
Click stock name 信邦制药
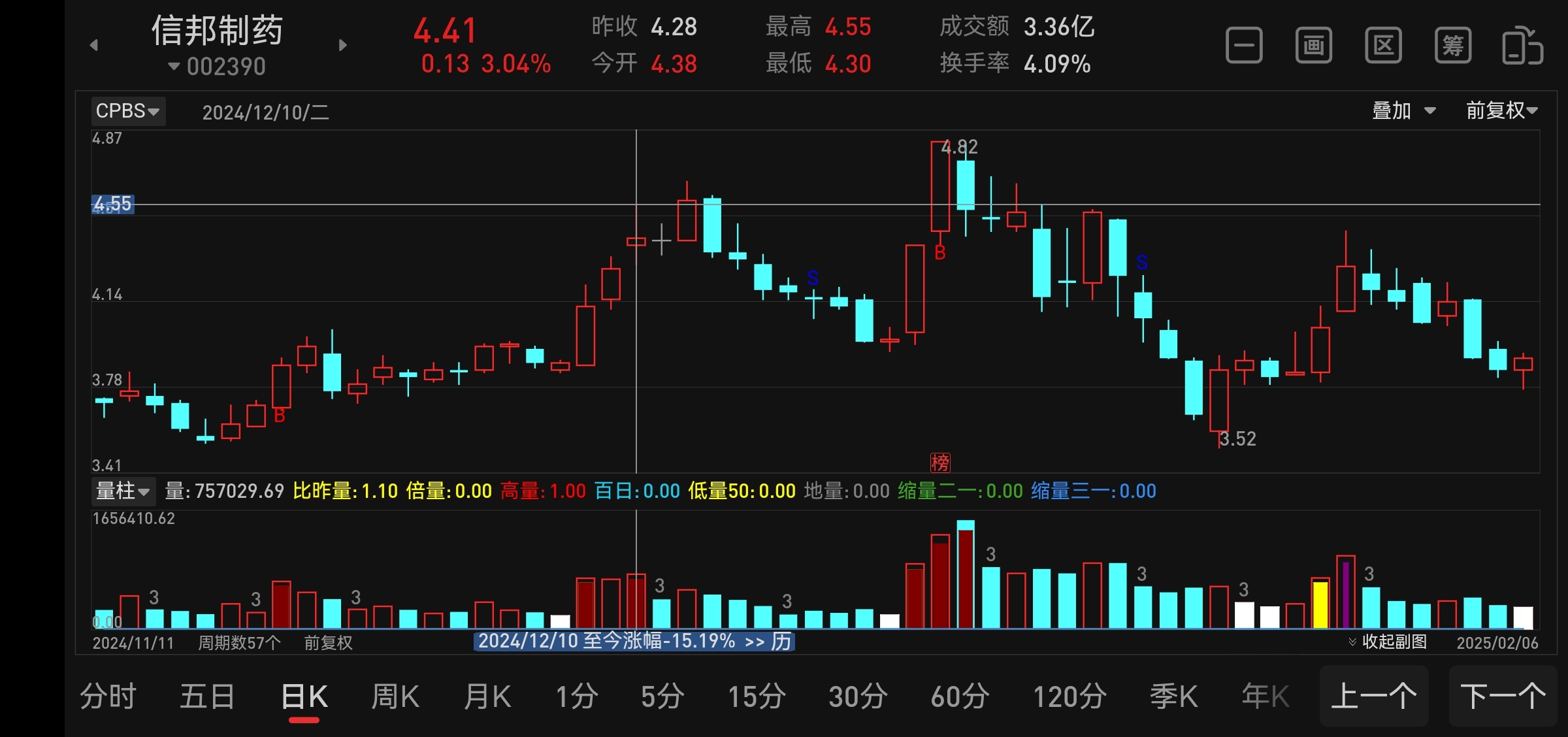click(x=218, y=30)
